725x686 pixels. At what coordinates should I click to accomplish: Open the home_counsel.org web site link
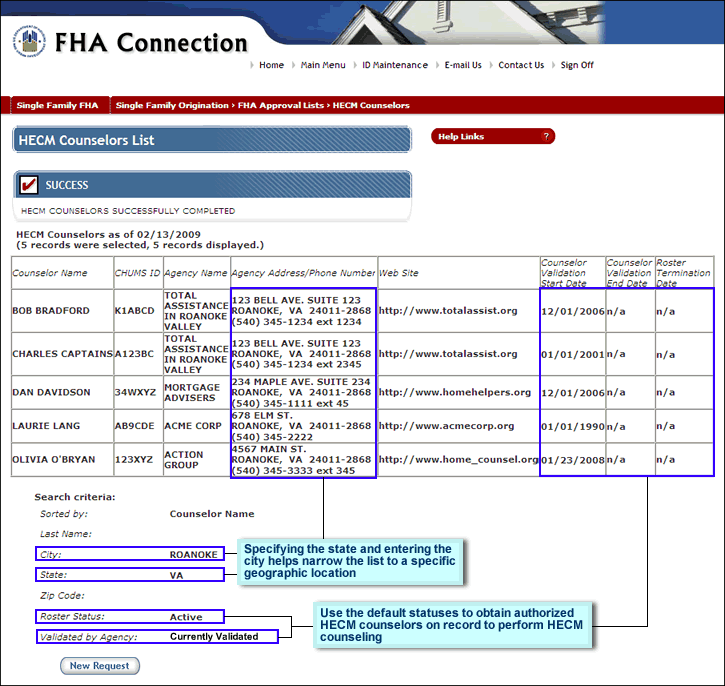[x=458, y=459]
